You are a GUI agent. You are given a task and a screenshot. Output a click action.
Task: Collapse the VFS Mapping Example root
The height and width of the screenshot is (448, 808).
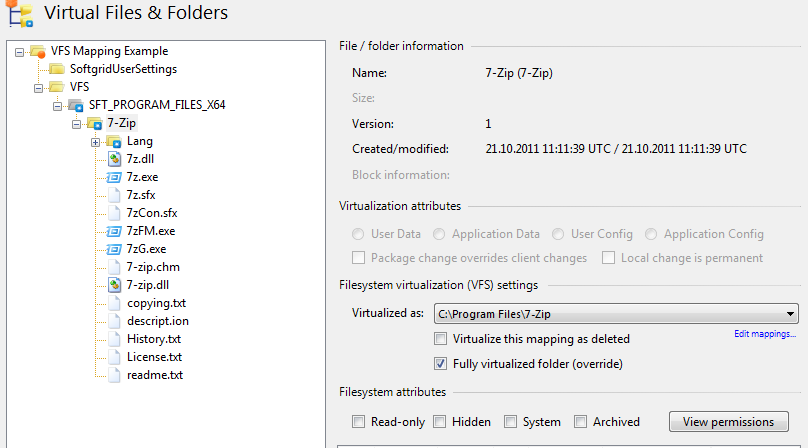click(20, 51)
